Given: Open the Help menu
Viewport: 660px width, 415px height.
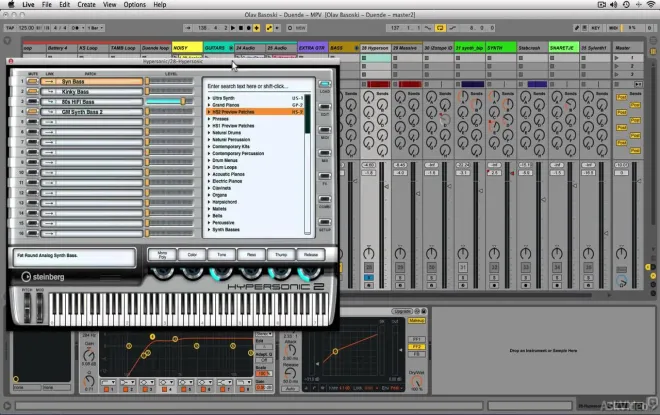Looking at the screenshot, I should click(x=160, y=5).
